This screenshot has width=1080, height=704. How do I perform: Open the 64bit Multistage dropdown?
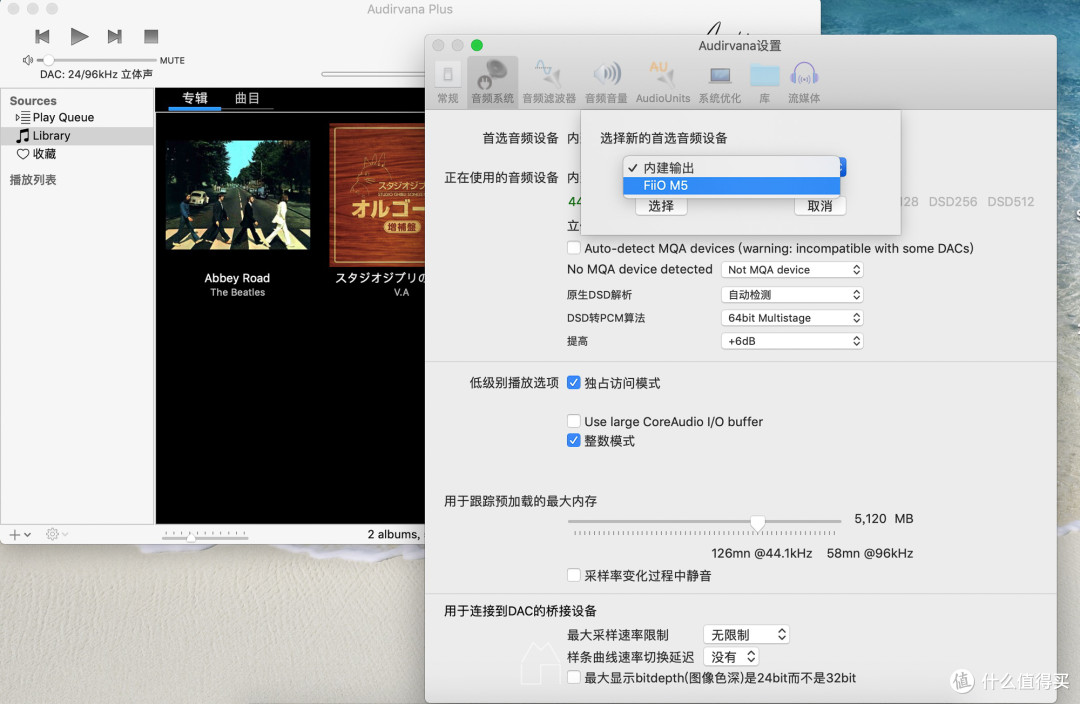point(792,318)
